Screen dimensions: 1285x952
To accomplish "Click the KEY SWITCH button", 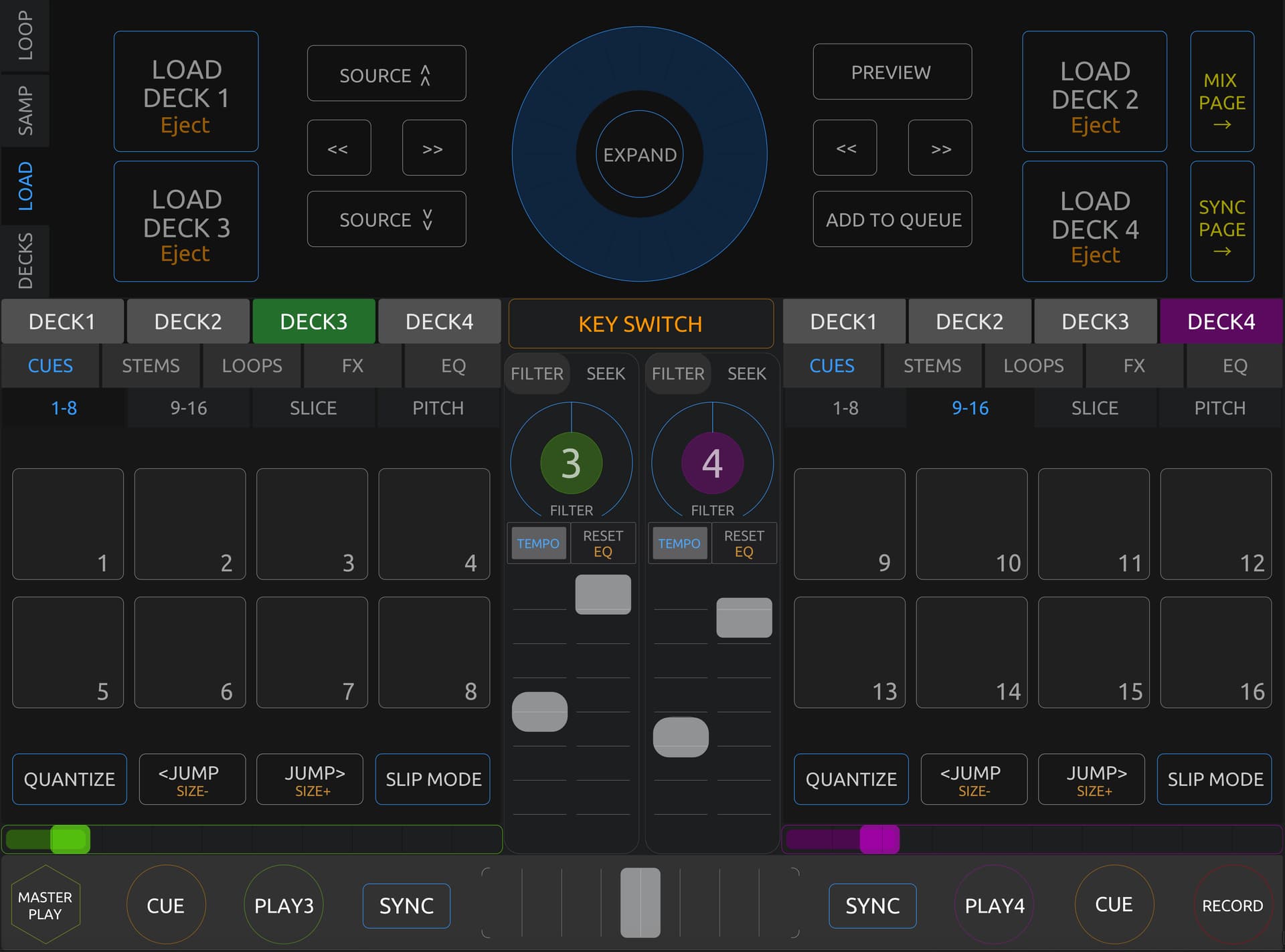I will (640, 324).
